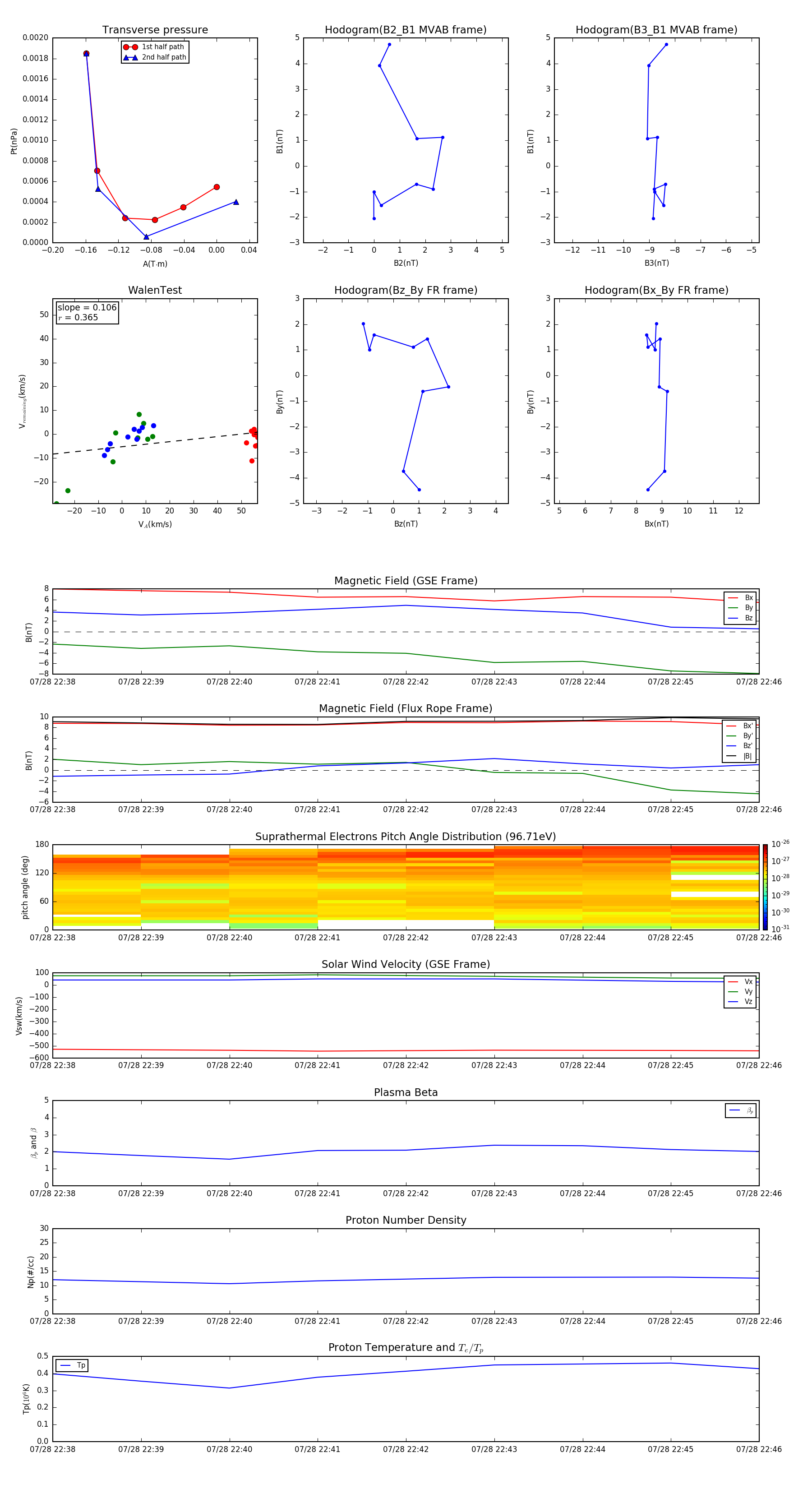Click the pitch angle colorbar gradient
This screenshot has width=812, height=1489.
tap(765, 887)
